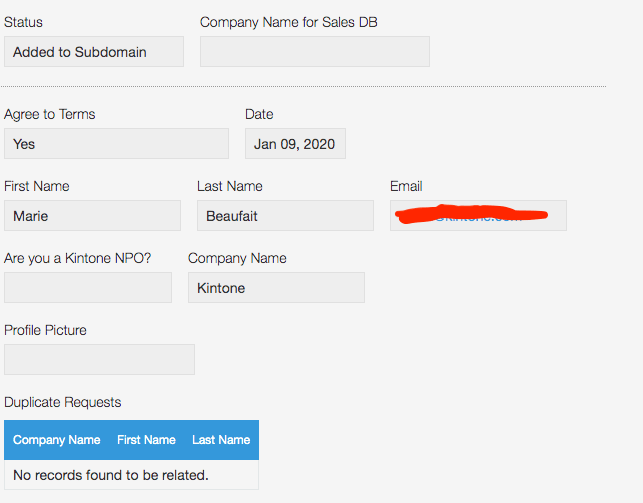This screenshot has height=503, width=643.
Task: Click the Profile Picture label text
Action: coord(45,330)
